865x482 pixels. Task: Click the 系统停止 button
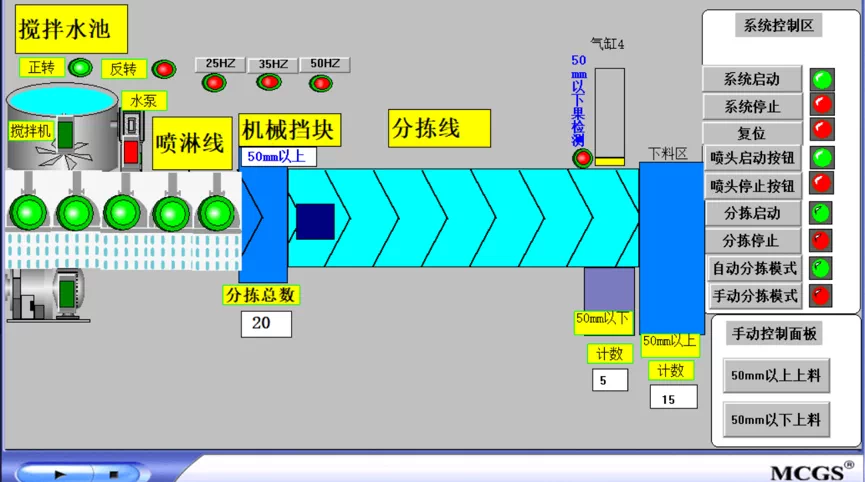(752, 106)
